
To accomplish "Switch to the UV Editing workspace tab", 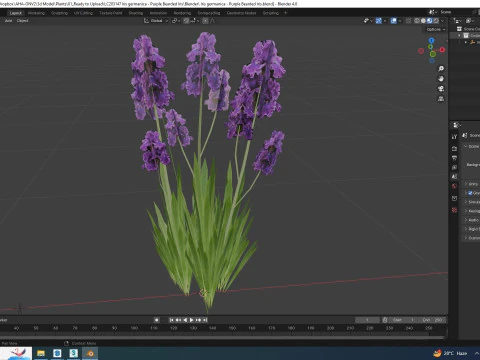I will click(x=83, y=13).
